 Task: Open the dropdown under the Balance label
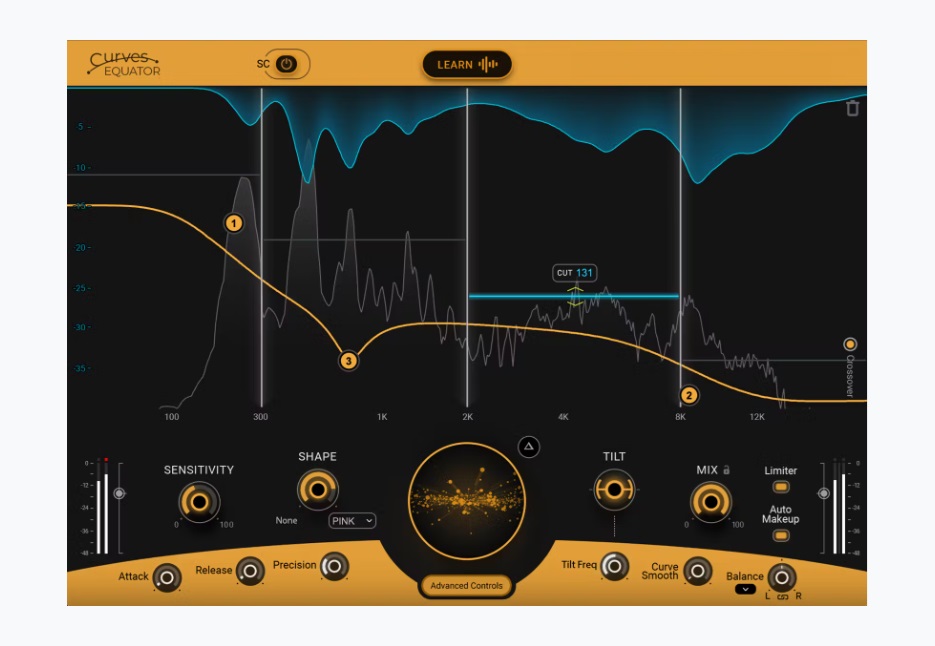[x=745, y=589]
